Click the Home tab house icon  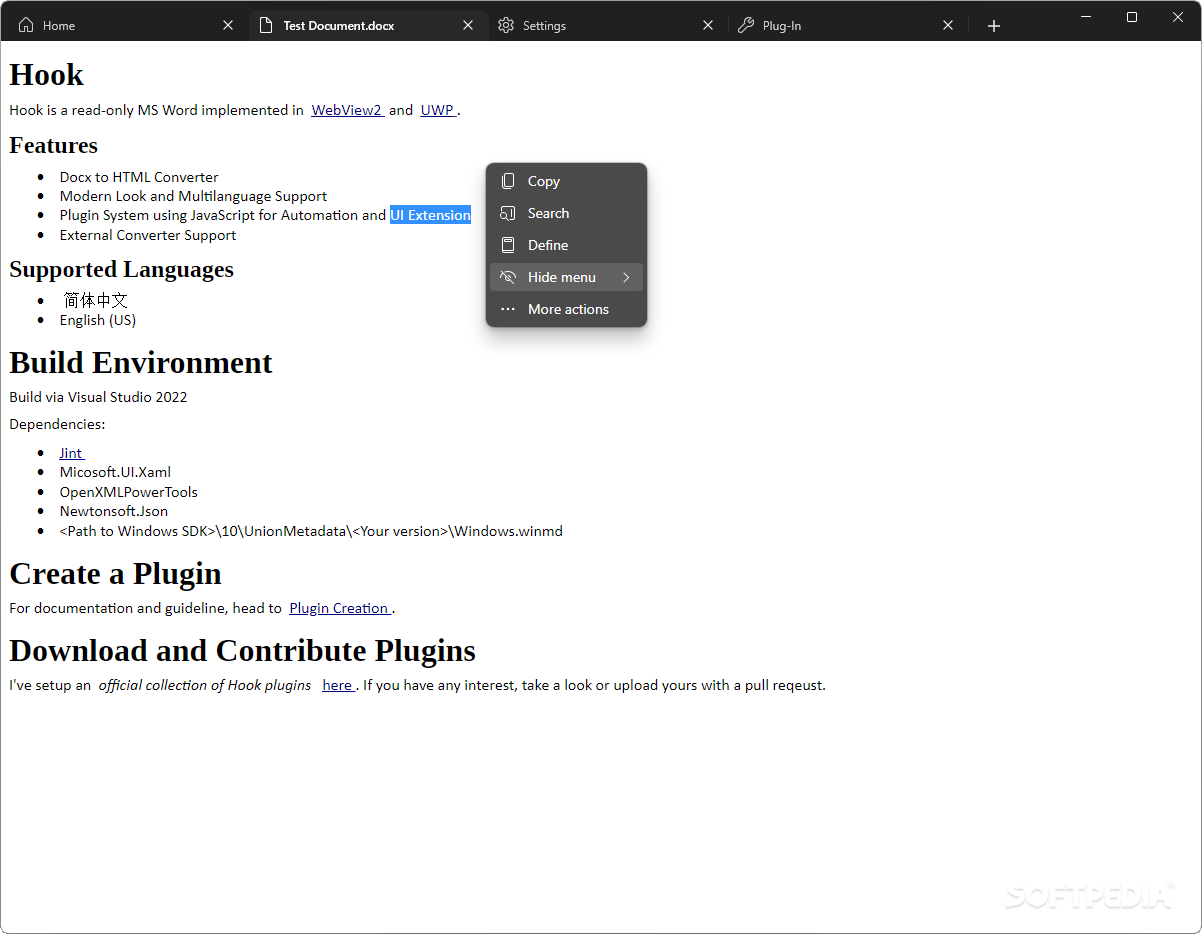coord(26,26)
